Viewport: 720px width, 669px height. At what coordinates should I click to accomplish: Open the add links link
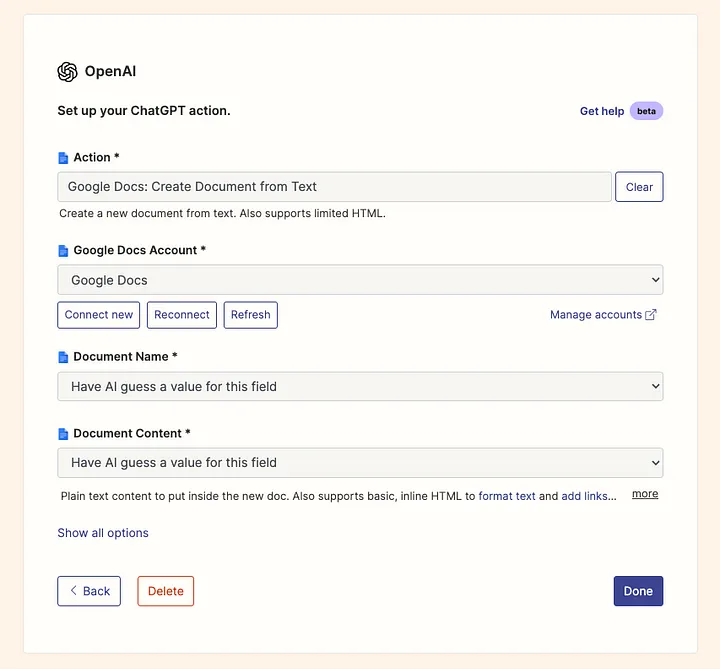585,496
